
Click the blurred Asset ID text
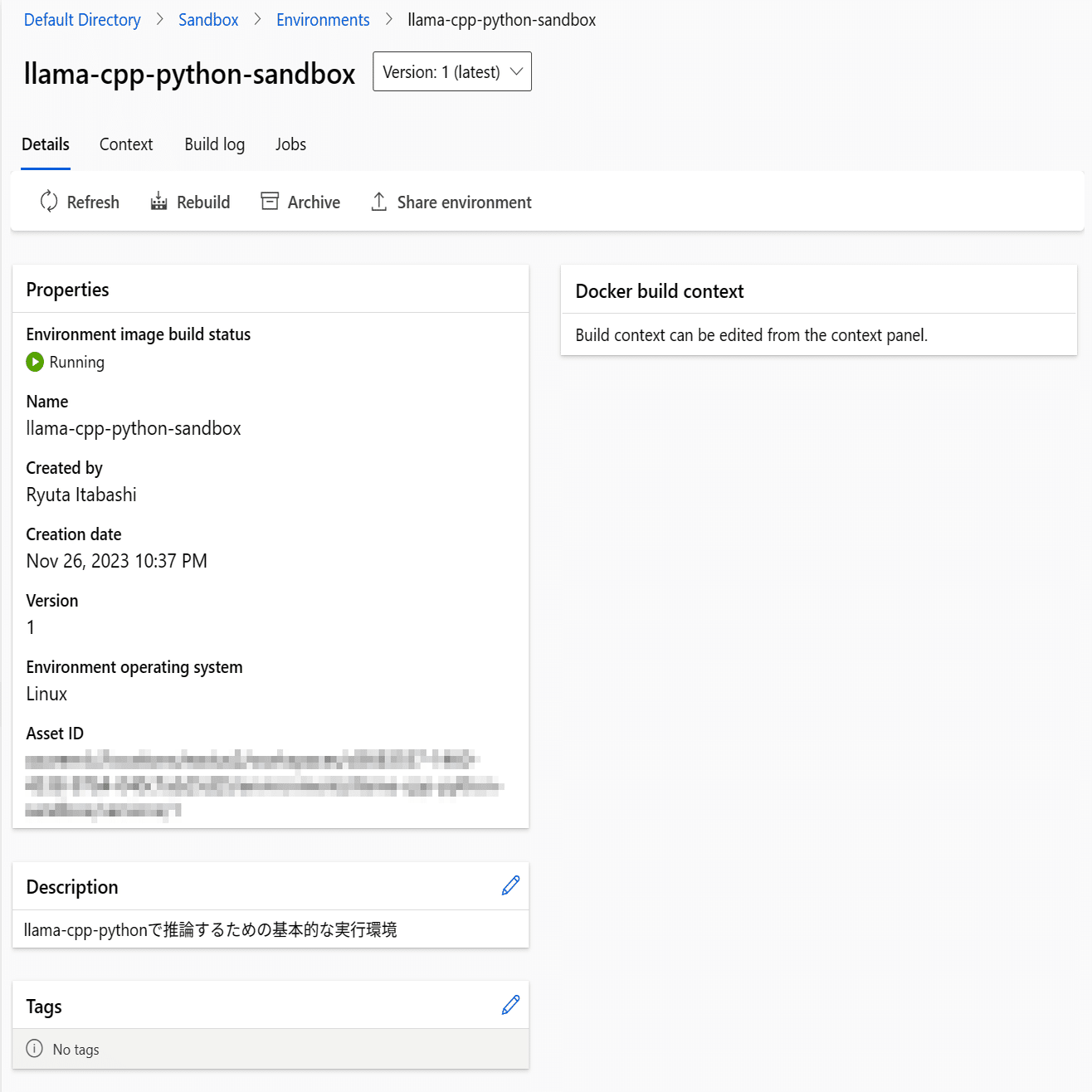(264, 784)
